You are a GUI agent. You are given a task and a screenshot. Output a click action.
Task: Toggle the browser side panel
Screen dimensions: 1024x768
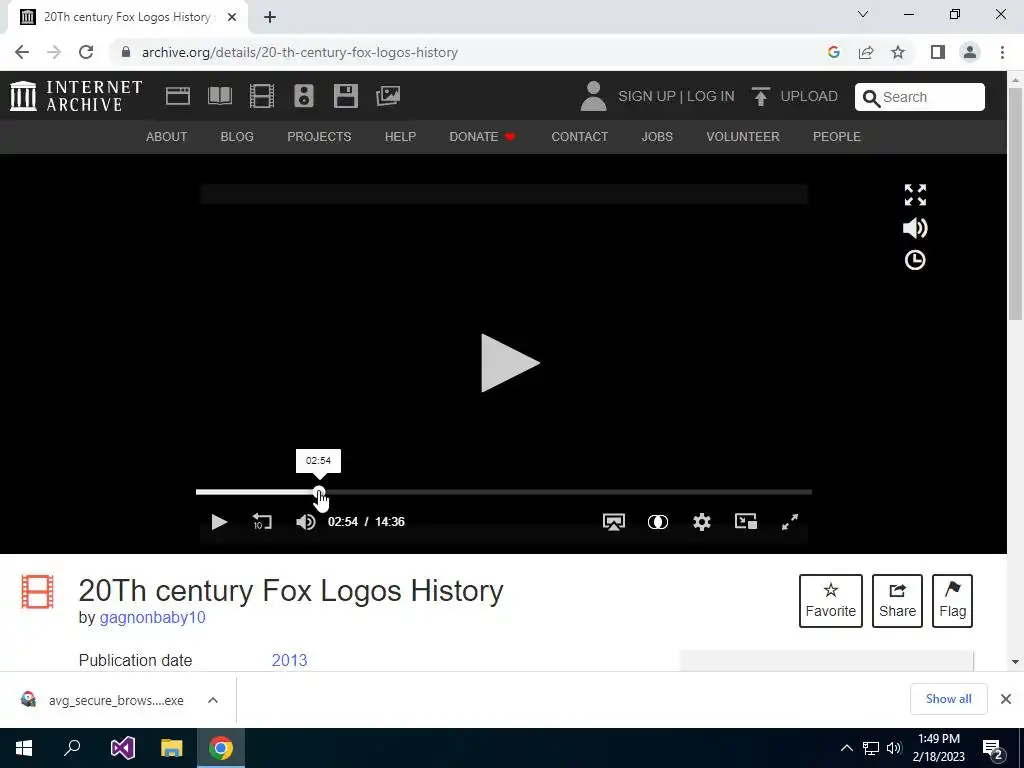point(938,52)
